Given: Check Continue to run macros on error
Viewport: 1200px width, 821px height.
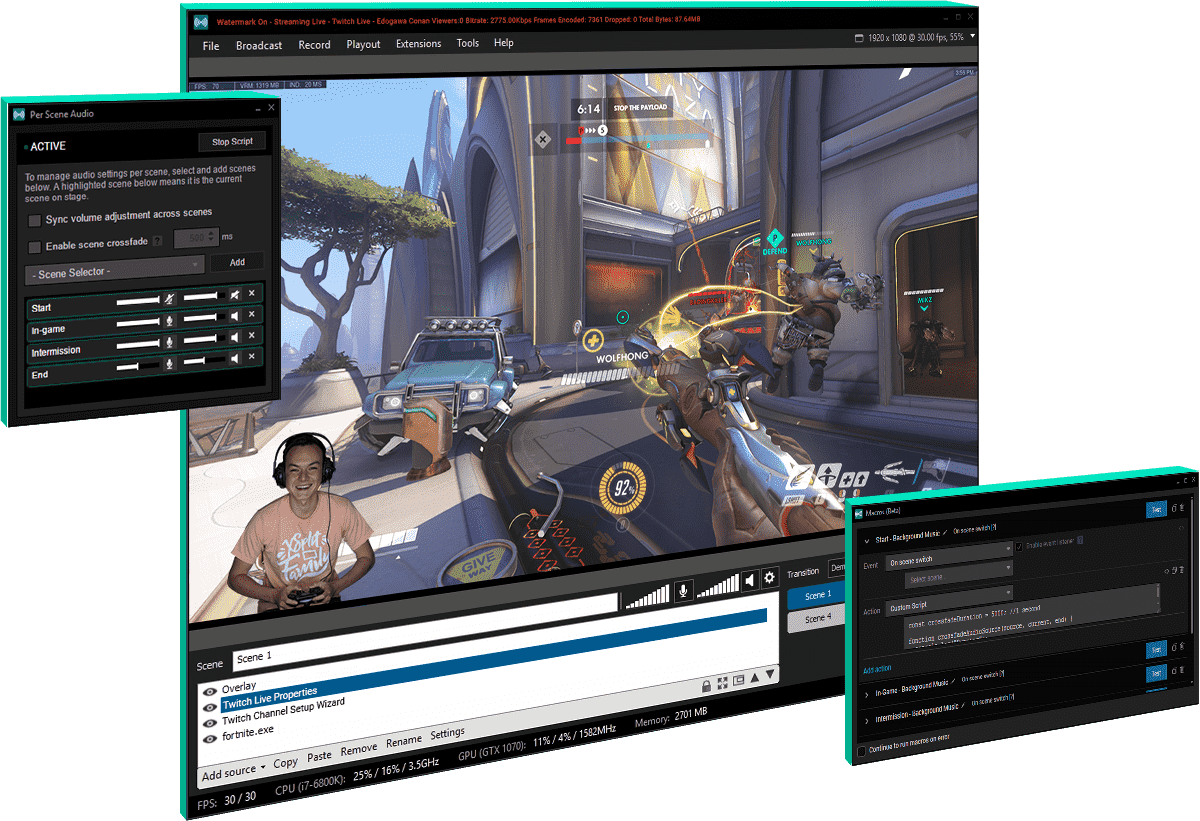Looking at the screenshot, I should tap(863, 750).
